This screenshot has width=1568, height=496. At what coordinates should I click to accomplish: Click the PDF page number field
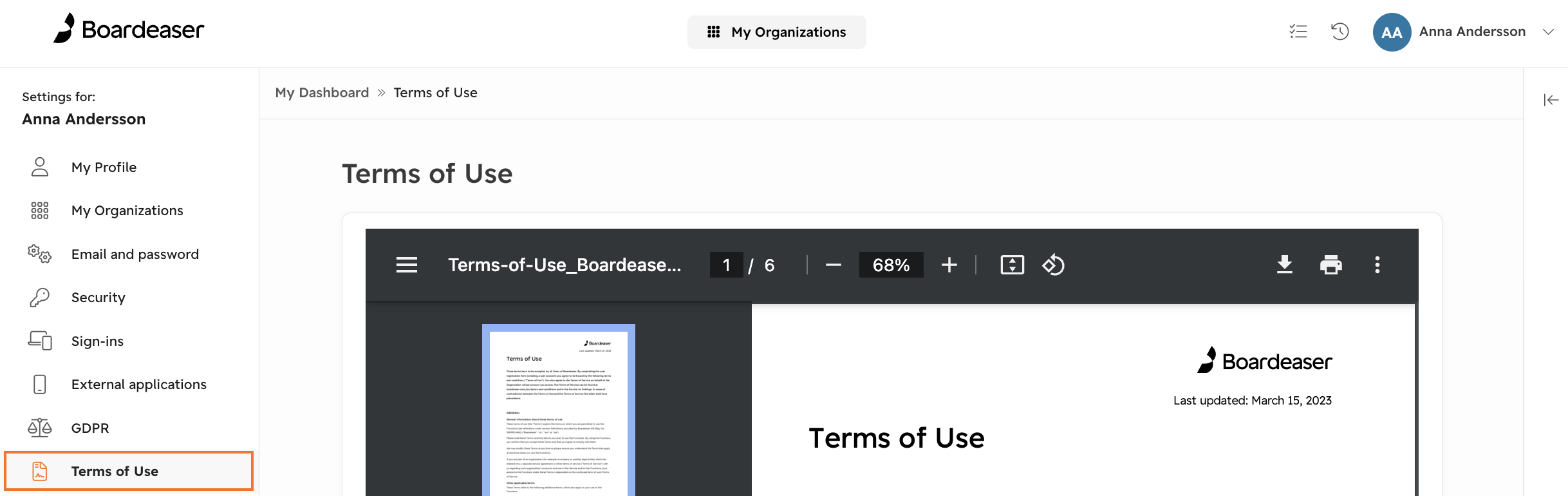coord(727,265)
